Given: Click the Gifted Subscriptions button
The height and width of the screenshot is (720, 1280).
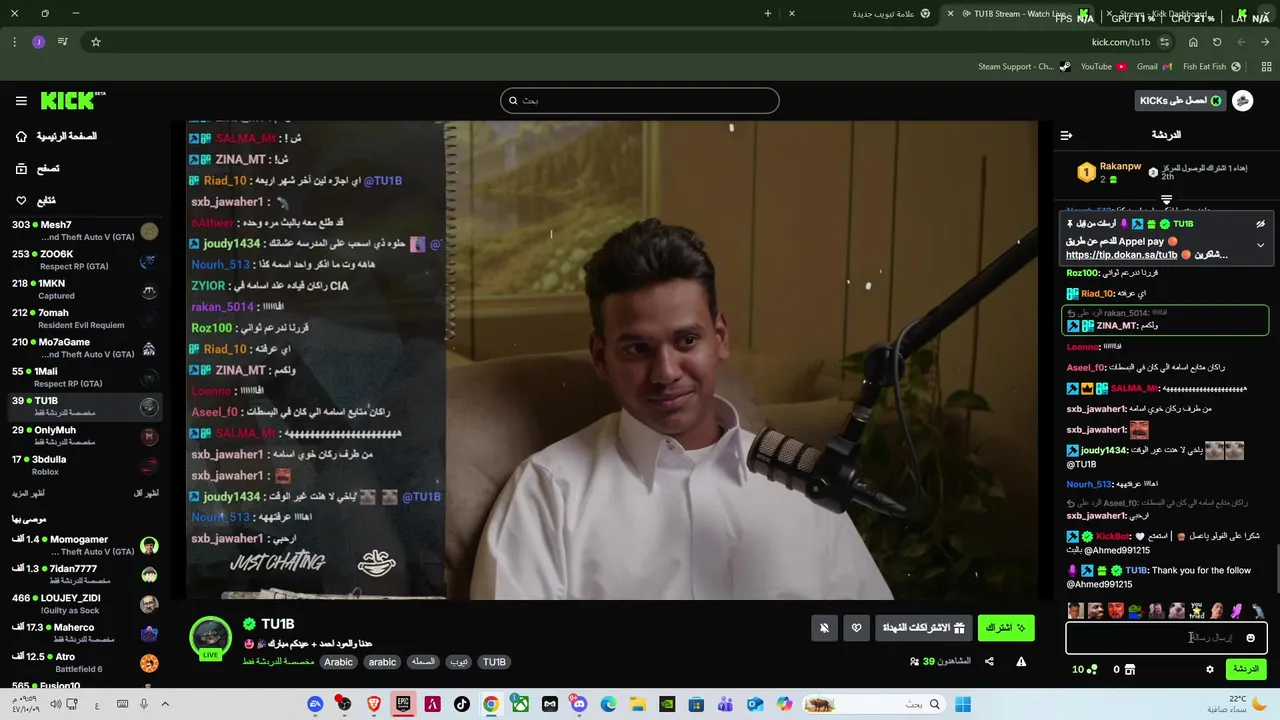Looking at the screenshot, I should [923, 628].
